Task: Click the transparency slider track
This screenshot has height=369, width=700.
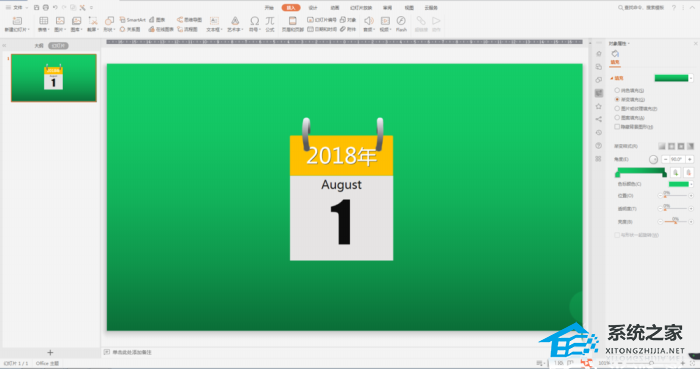Action: [x=675, y=208]
